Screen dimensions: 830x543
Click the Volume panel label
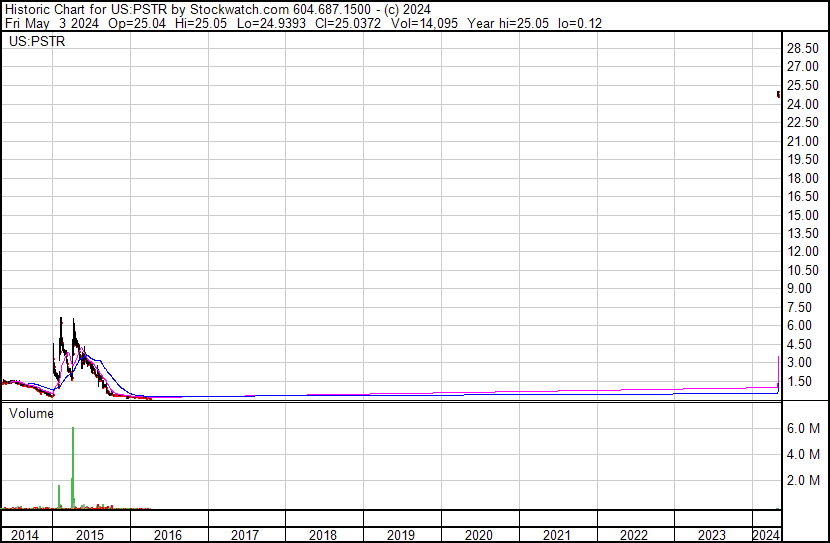coord(31,412)
